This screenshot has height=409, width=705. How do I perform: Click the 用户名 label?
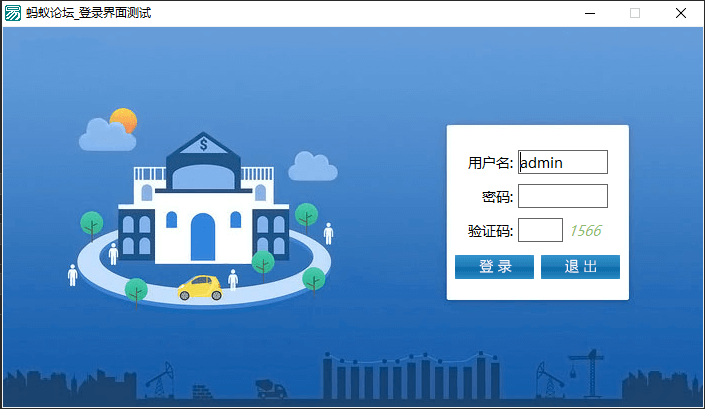pyautogui.click(x=490, y=163)
